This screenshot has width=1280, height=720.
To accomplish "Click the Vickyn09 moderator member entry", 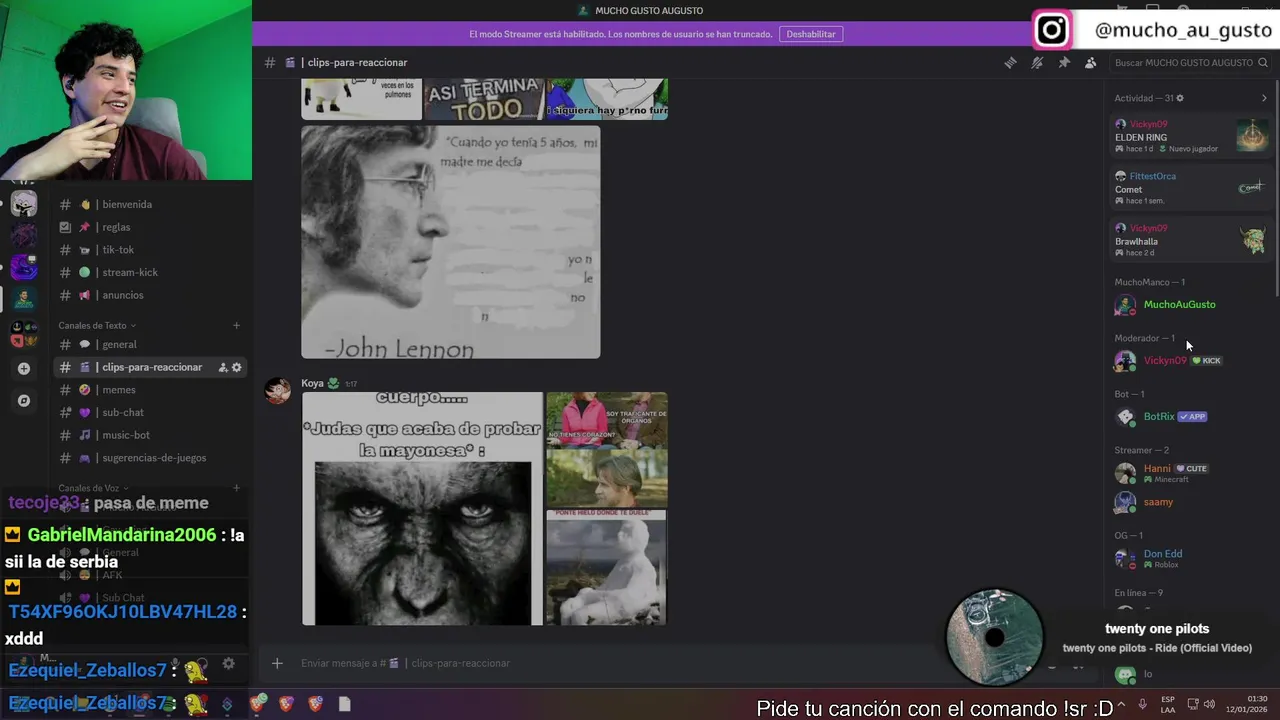I will tap(1191, 361).
